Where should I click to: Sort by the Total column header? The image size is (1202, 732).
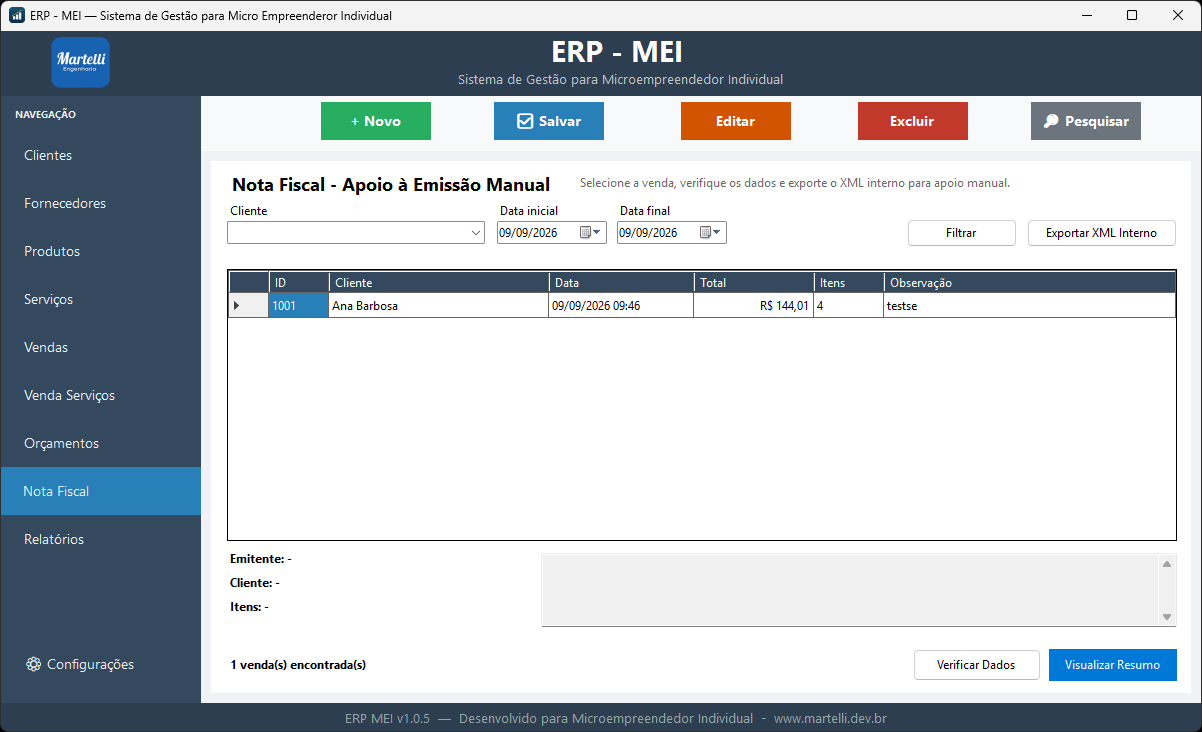(753, 283)
